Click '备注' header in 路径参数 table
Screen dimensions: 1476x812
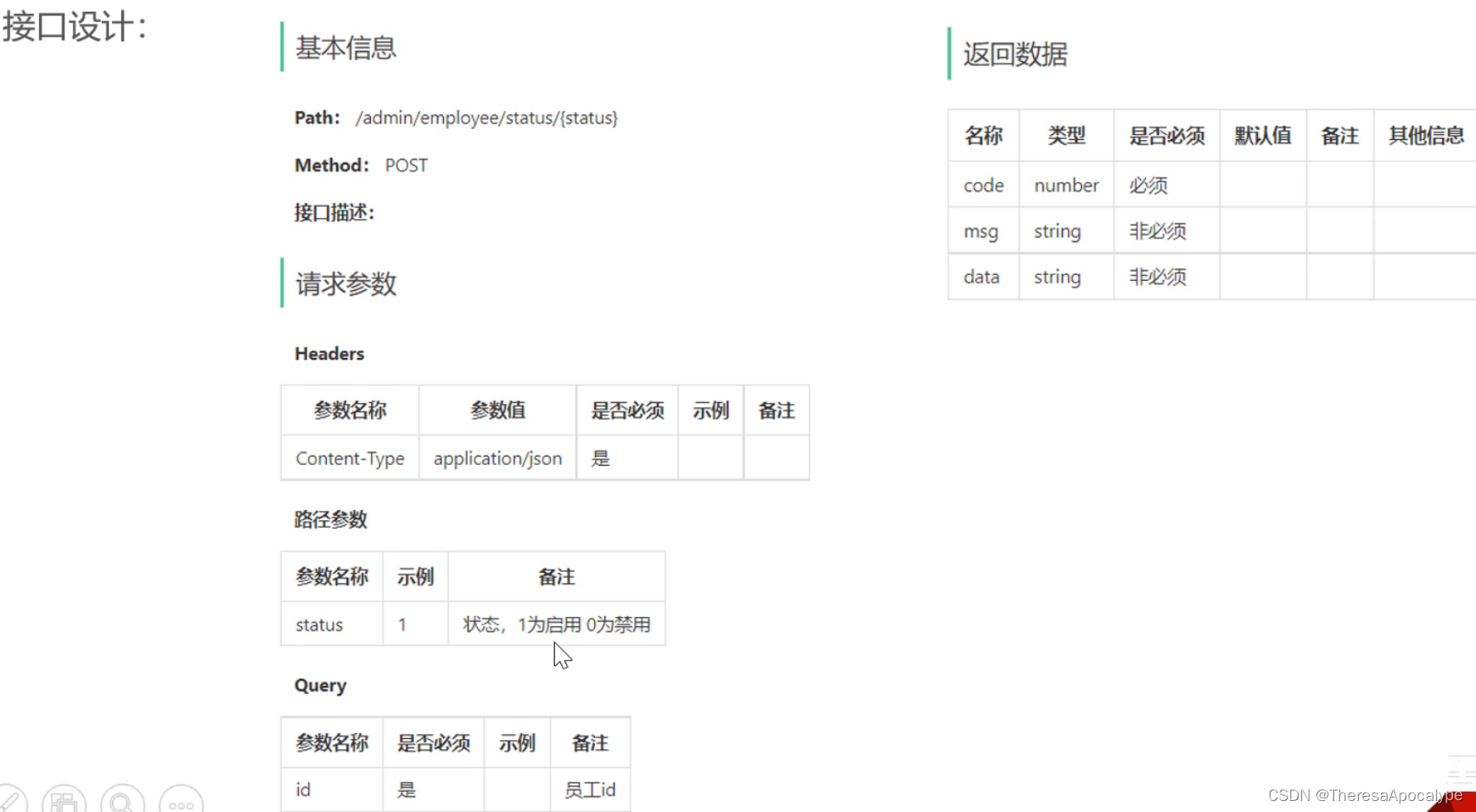click(557, 577)
